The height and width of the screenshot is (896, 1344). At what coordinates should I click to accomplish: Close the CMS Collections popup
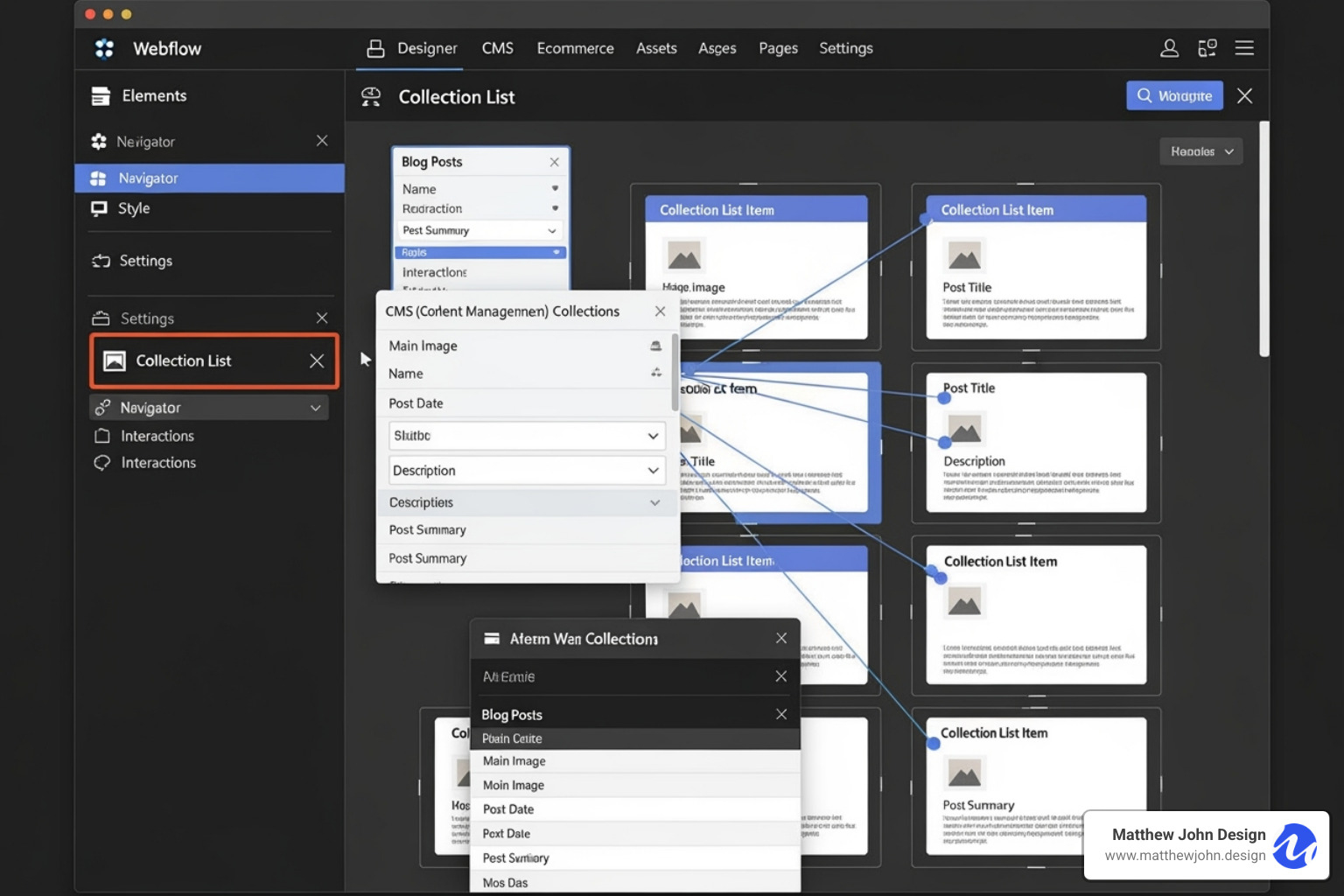(660, 311)
